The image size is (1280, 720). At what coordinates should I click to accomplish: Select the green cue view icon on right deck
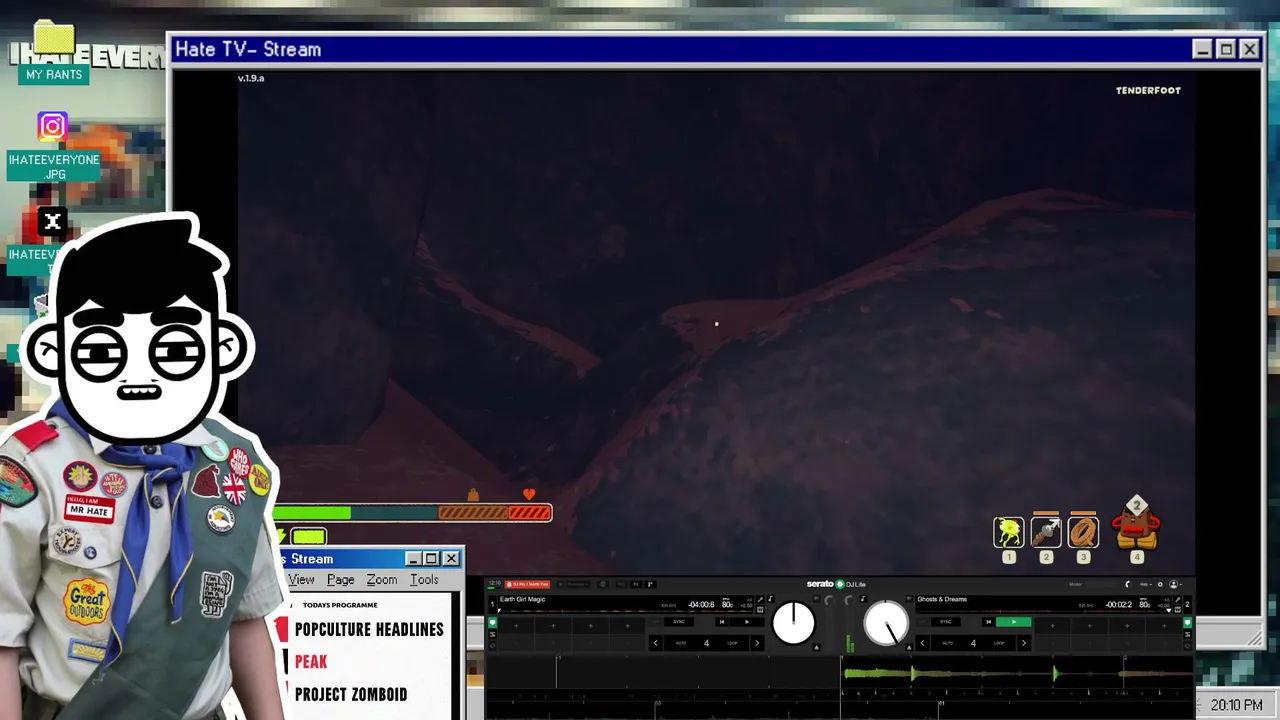pyautogui.click(x=1188, y=622)
